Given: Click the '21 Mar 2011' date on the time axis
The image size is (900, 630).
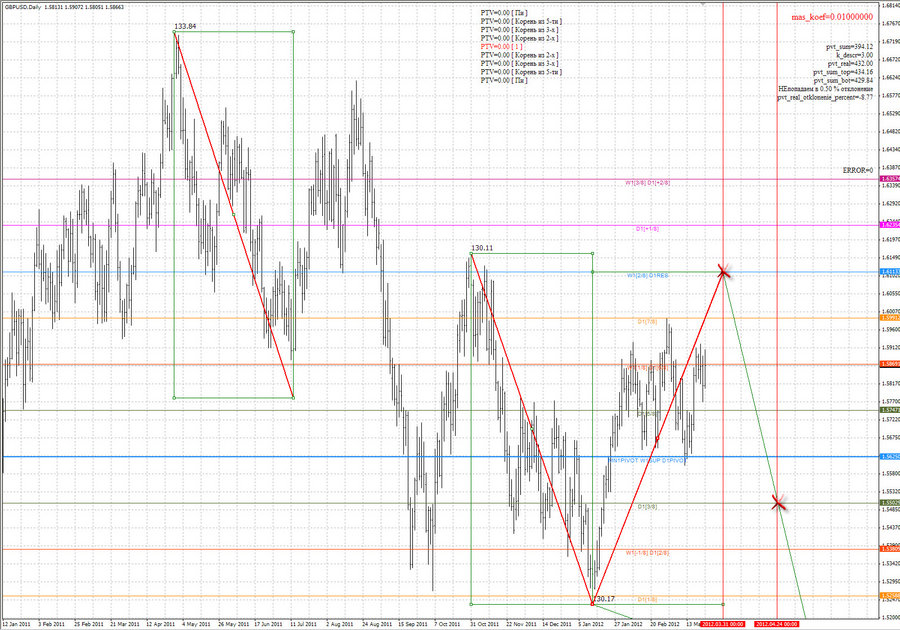Looking at the screenshot, I should (x=125, y=624).
